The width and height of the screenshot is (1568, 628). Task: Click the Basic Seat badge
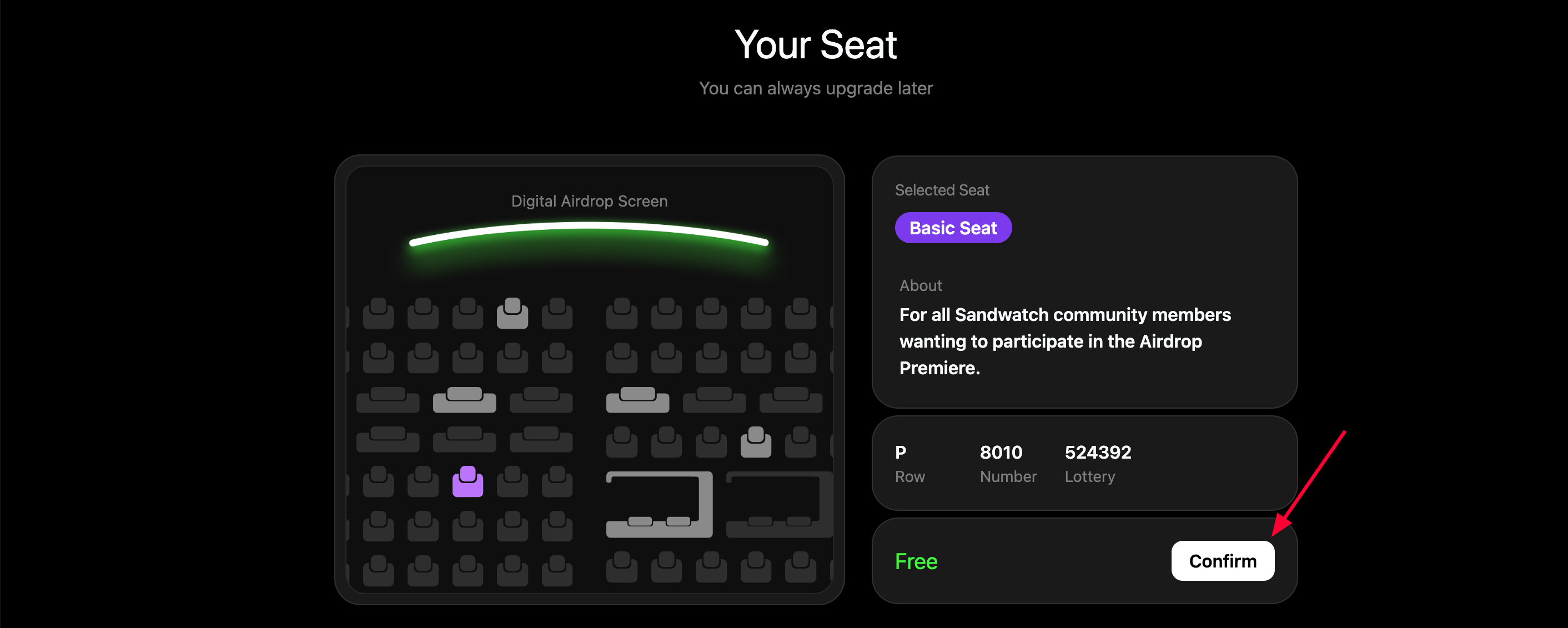pyautogui.click(x=953, y=228)
